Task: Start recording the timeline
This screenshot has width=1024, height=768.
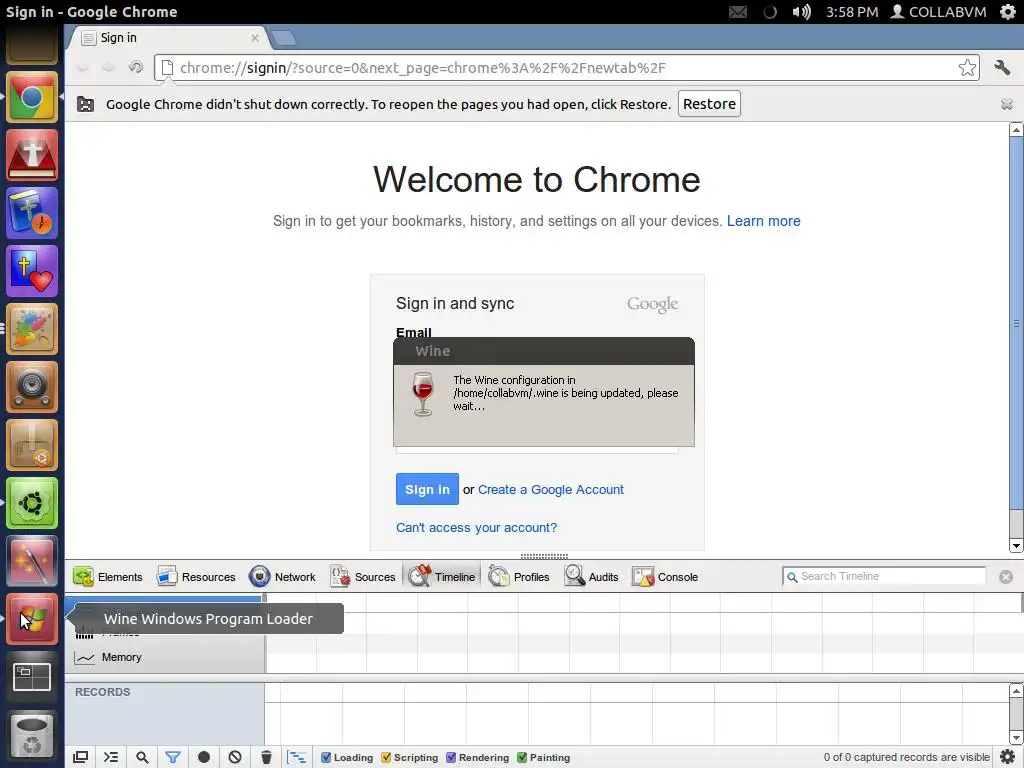Action: (x=204, y=757)
